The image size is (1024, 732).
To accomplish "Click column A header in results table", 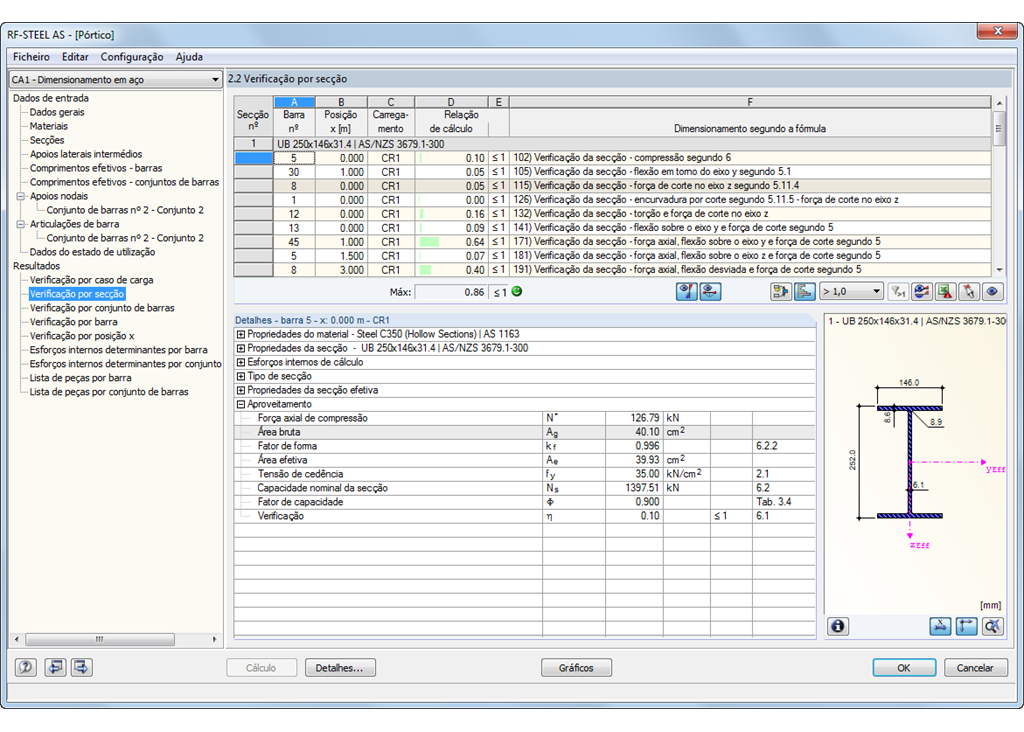I will 295,102.
